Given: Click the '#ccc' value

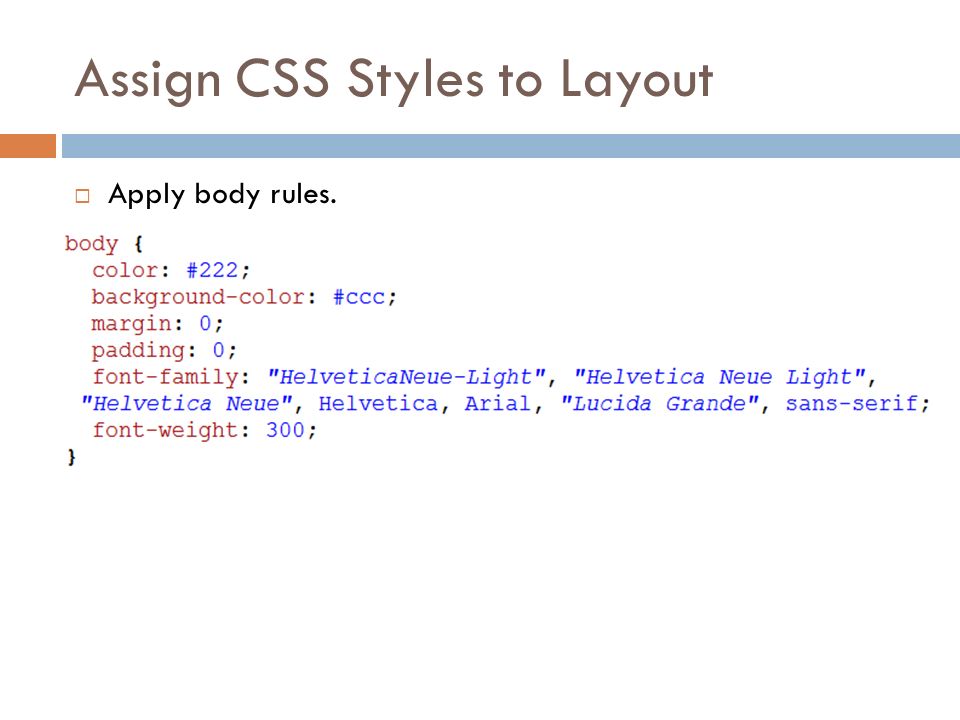Looking at the screenshot, I should (x=359, y=298).
